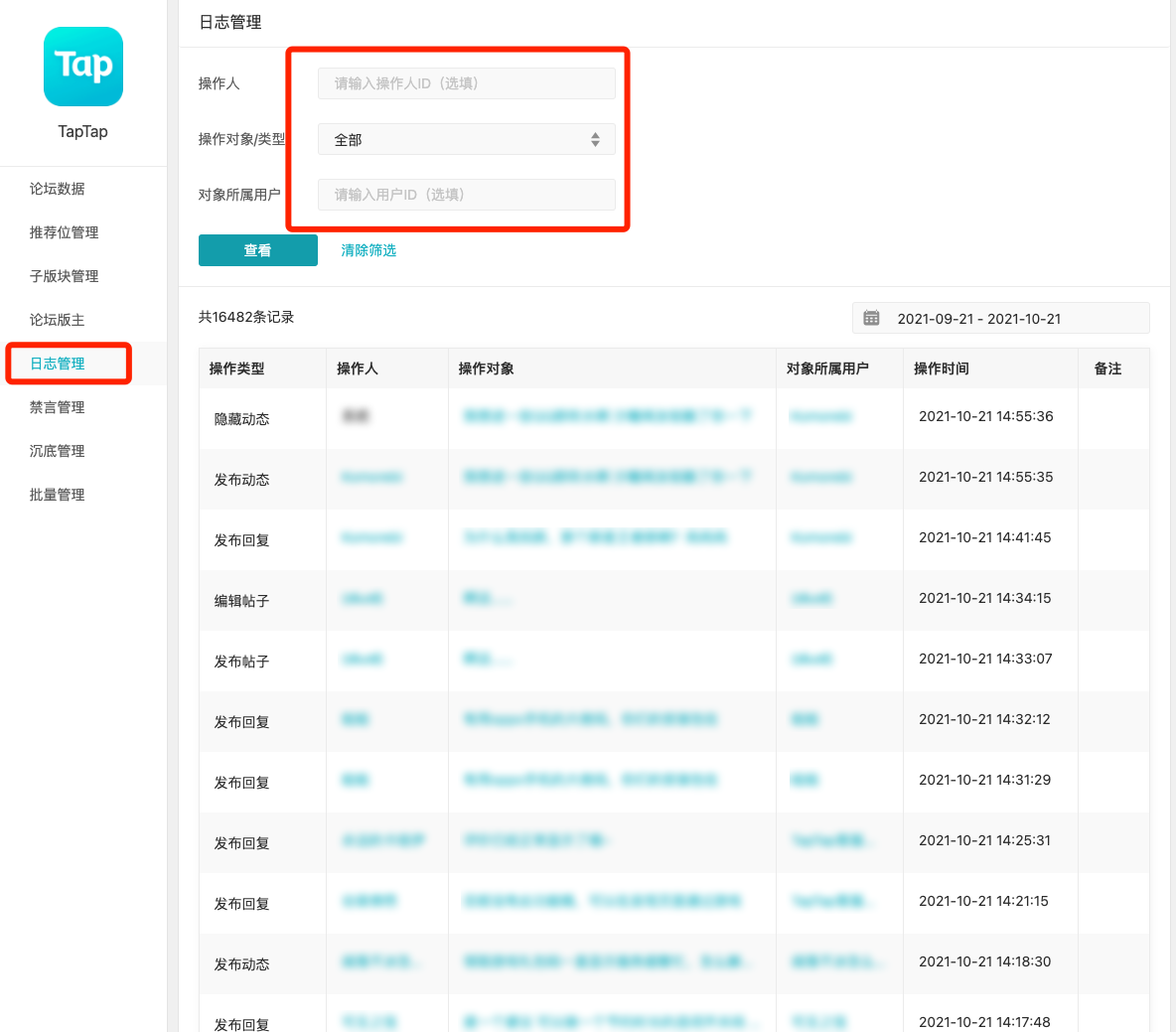
Task: Click the 操作人 link in 编辑帖子 row
Action: [x=362, y=598]
